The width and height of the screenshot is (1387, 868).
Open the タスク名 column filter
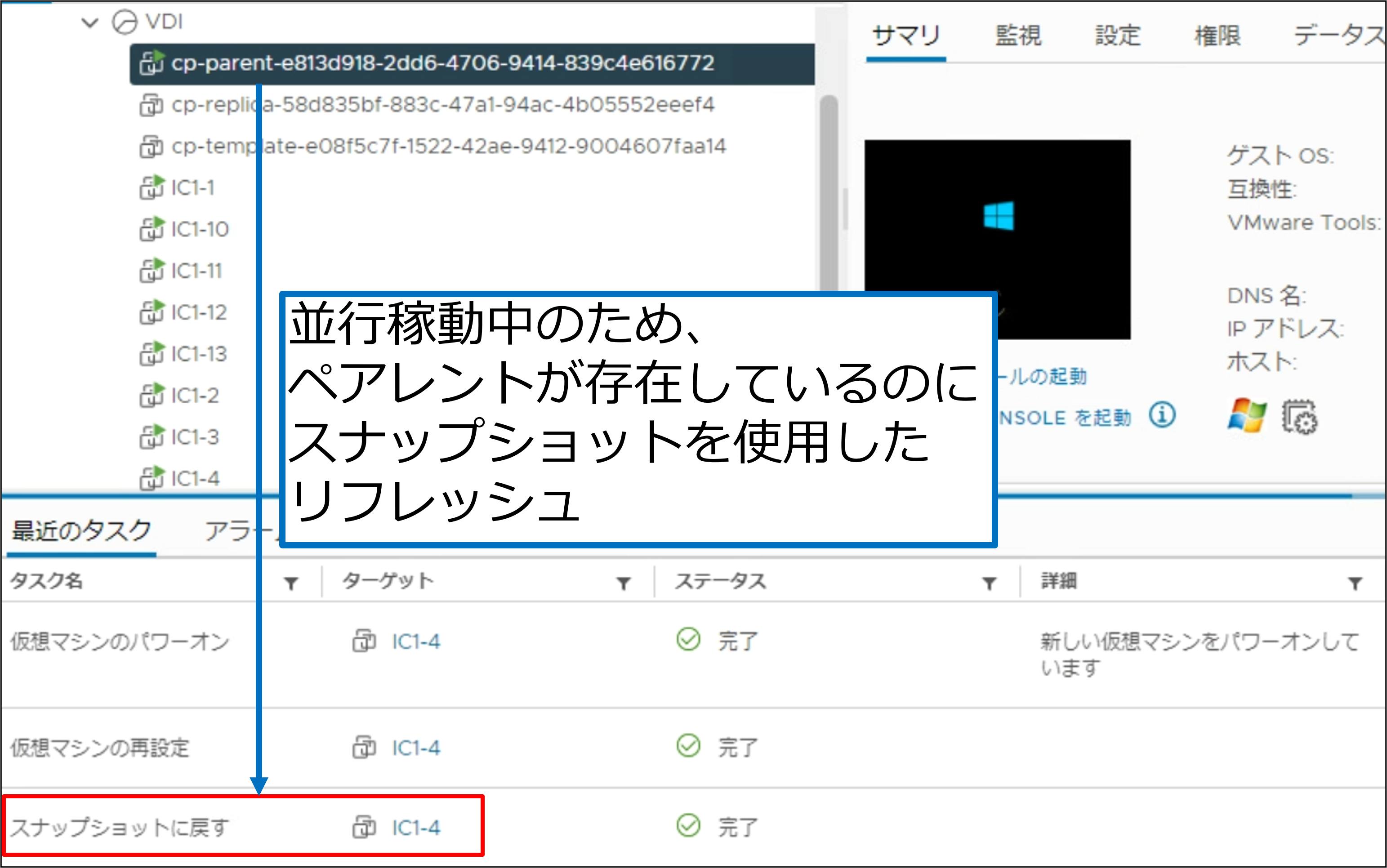291,583
